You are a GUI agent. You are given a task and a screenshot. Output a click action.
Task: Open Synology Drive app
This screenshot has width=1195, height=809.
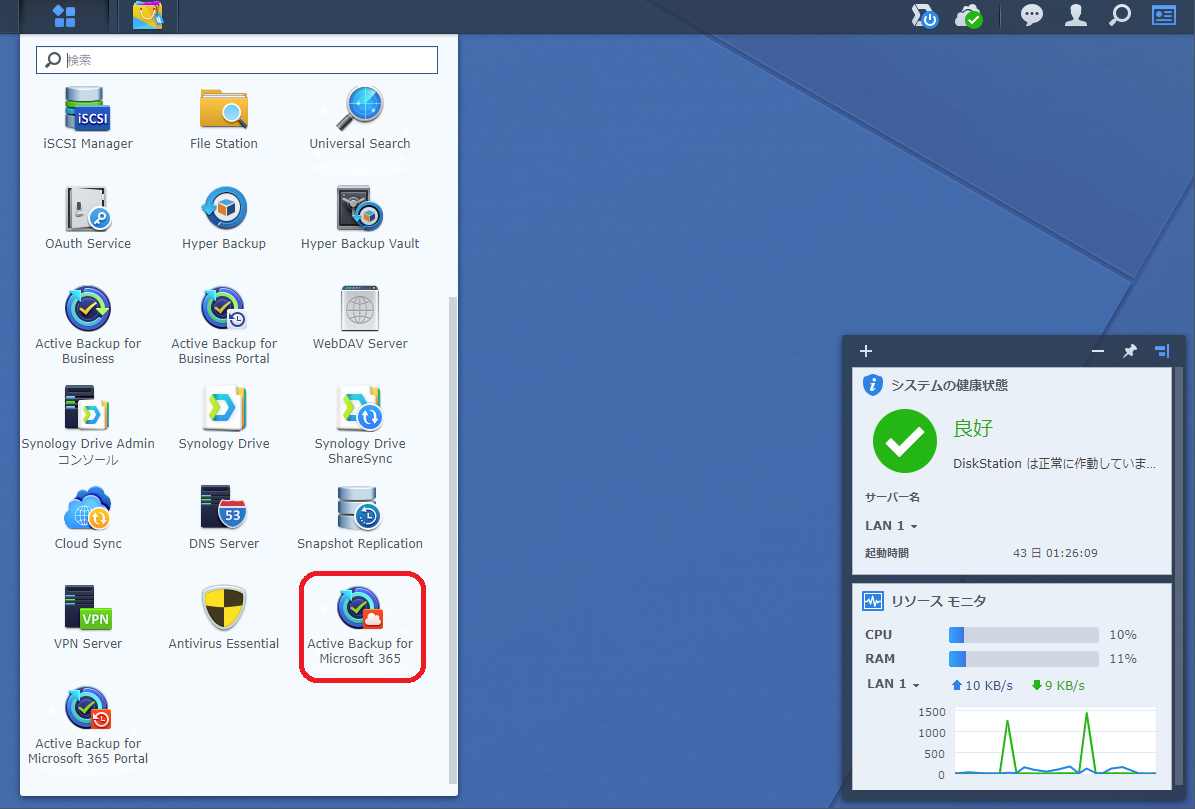coord(224,418)
